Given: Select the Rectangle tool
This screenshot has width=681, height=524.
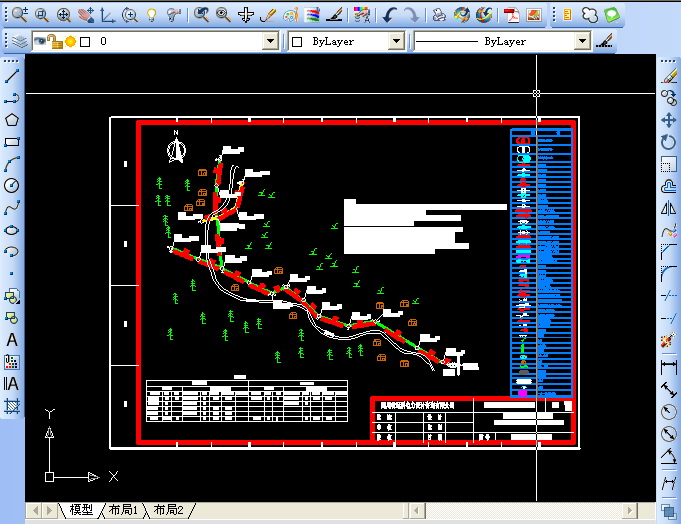Looking at the screenshot, I should [x=12, y=142].
